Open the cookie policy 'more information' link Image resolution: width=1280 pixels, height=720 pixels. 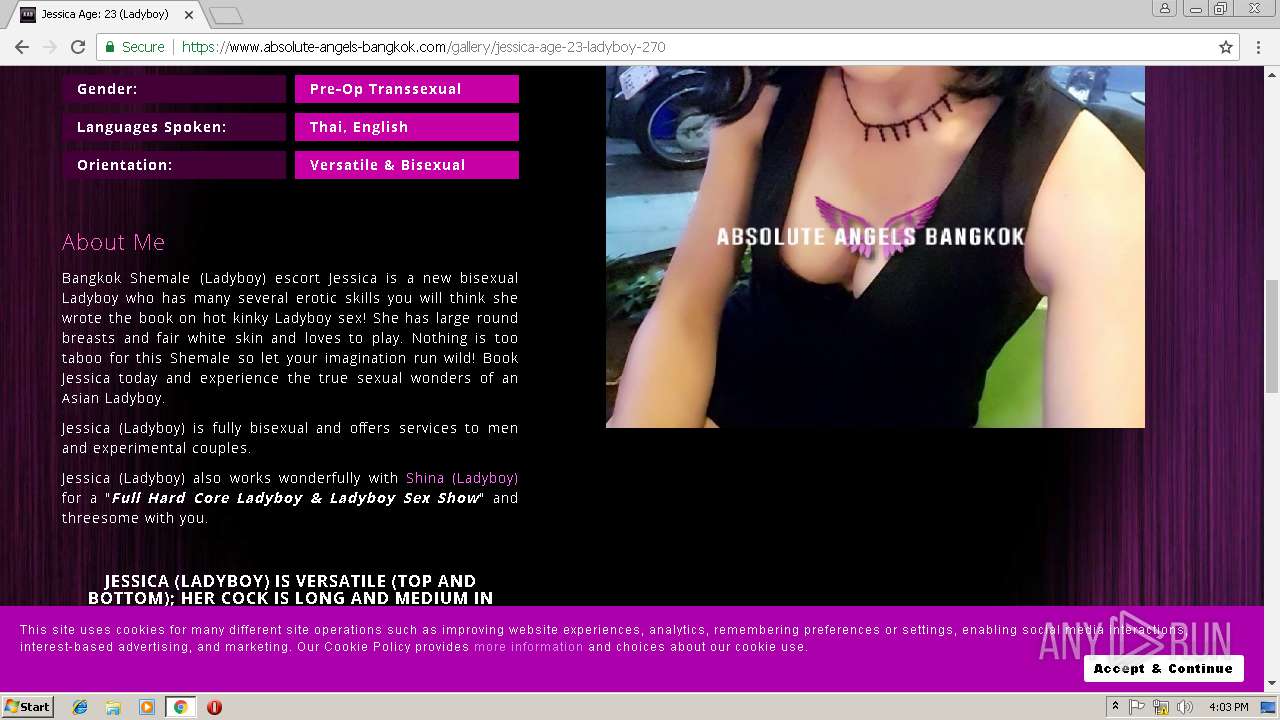click(x=528, y=647)
